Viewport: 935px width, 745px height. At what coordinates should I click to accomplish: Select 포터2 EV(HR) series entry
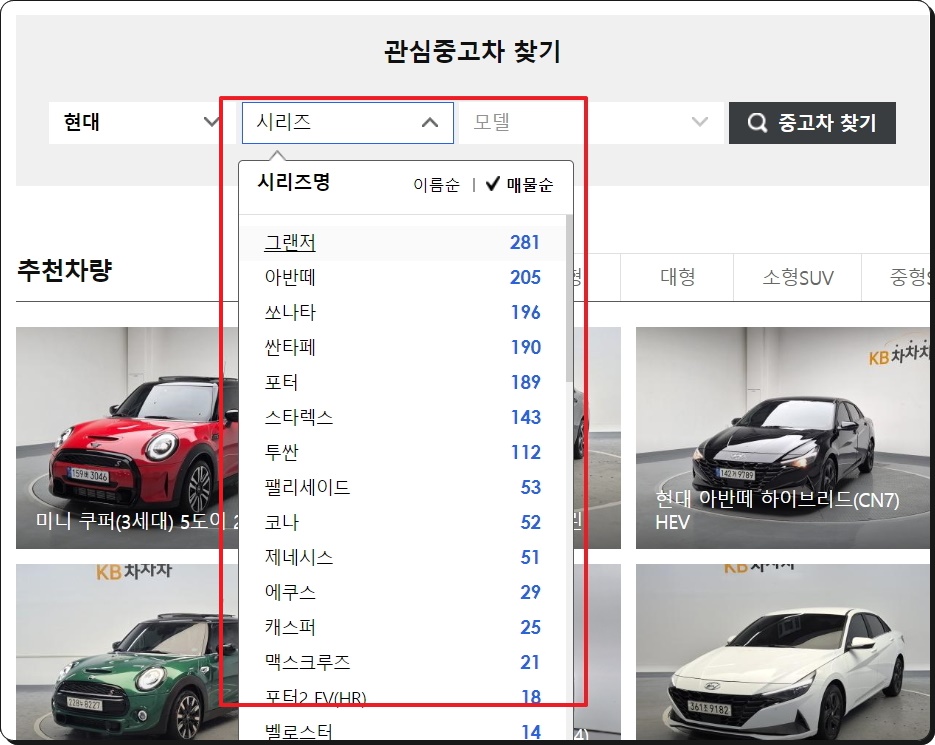(x=402, y=697)
